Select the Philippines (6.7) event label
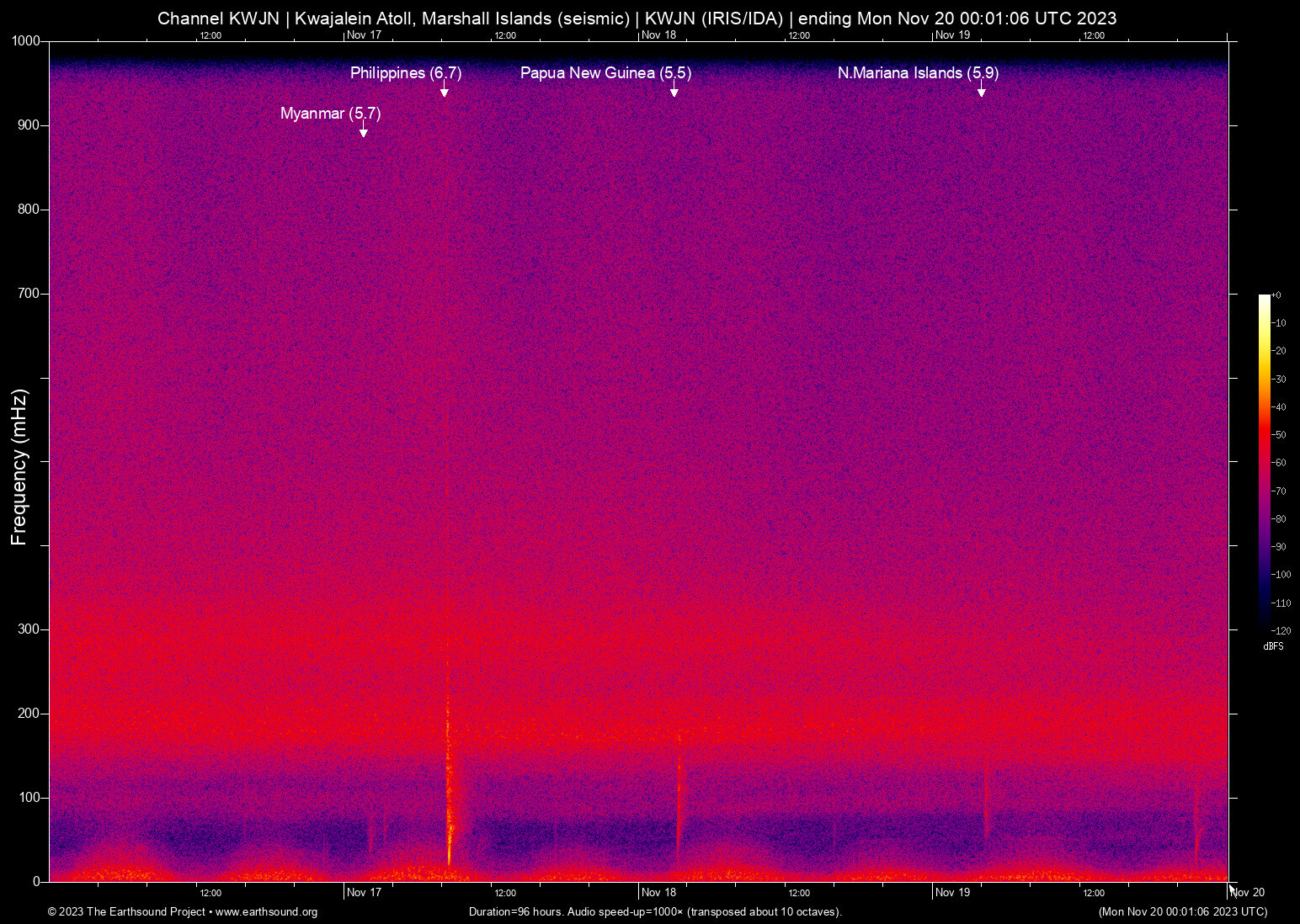Viewport: 1300px width, 924px height. [405, 73]
